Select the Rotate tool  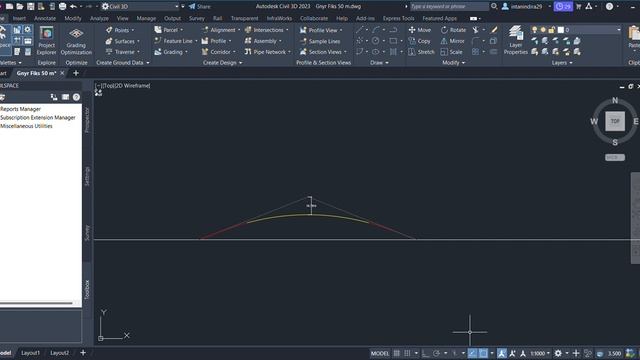[x=453, y=30]
